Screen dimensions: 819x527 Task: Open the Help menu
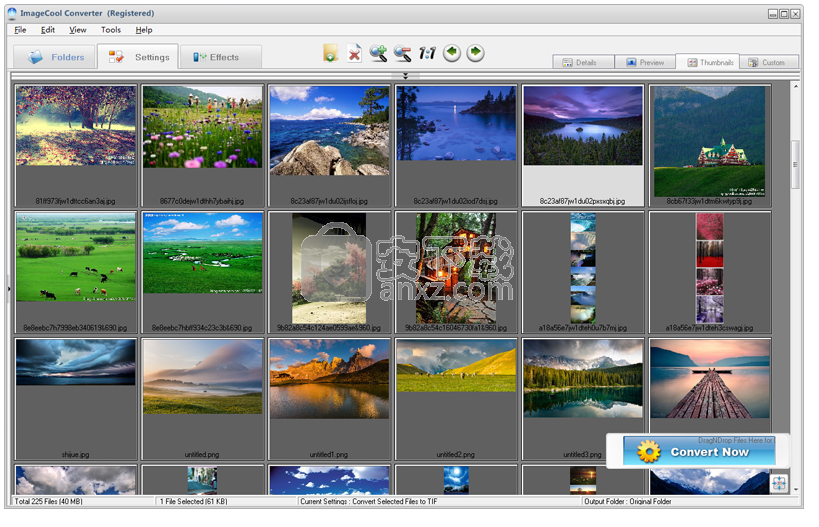point(144,30)
